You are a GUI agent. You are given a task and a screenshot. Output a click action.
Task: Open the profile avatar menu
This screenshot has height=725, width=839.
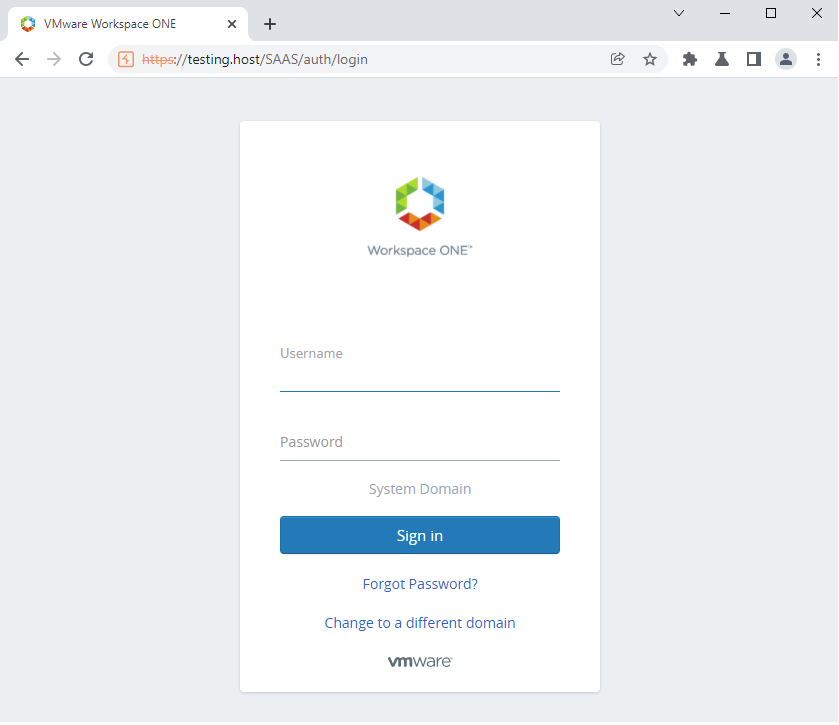tap(786, 59)
